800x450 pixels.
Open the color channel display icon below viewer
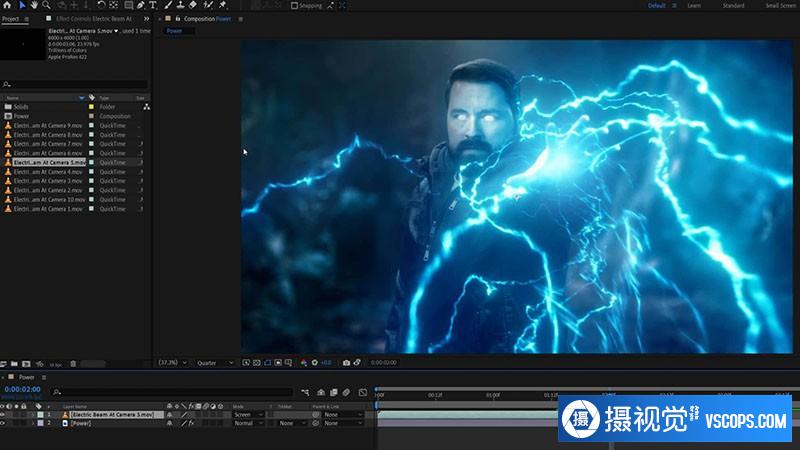coord(304,363)
